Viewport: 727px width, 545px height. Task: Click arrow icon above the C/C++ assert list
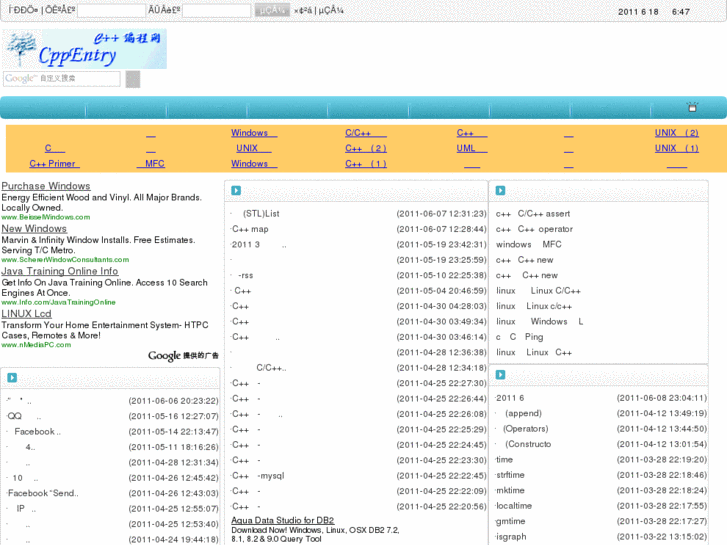500,191
